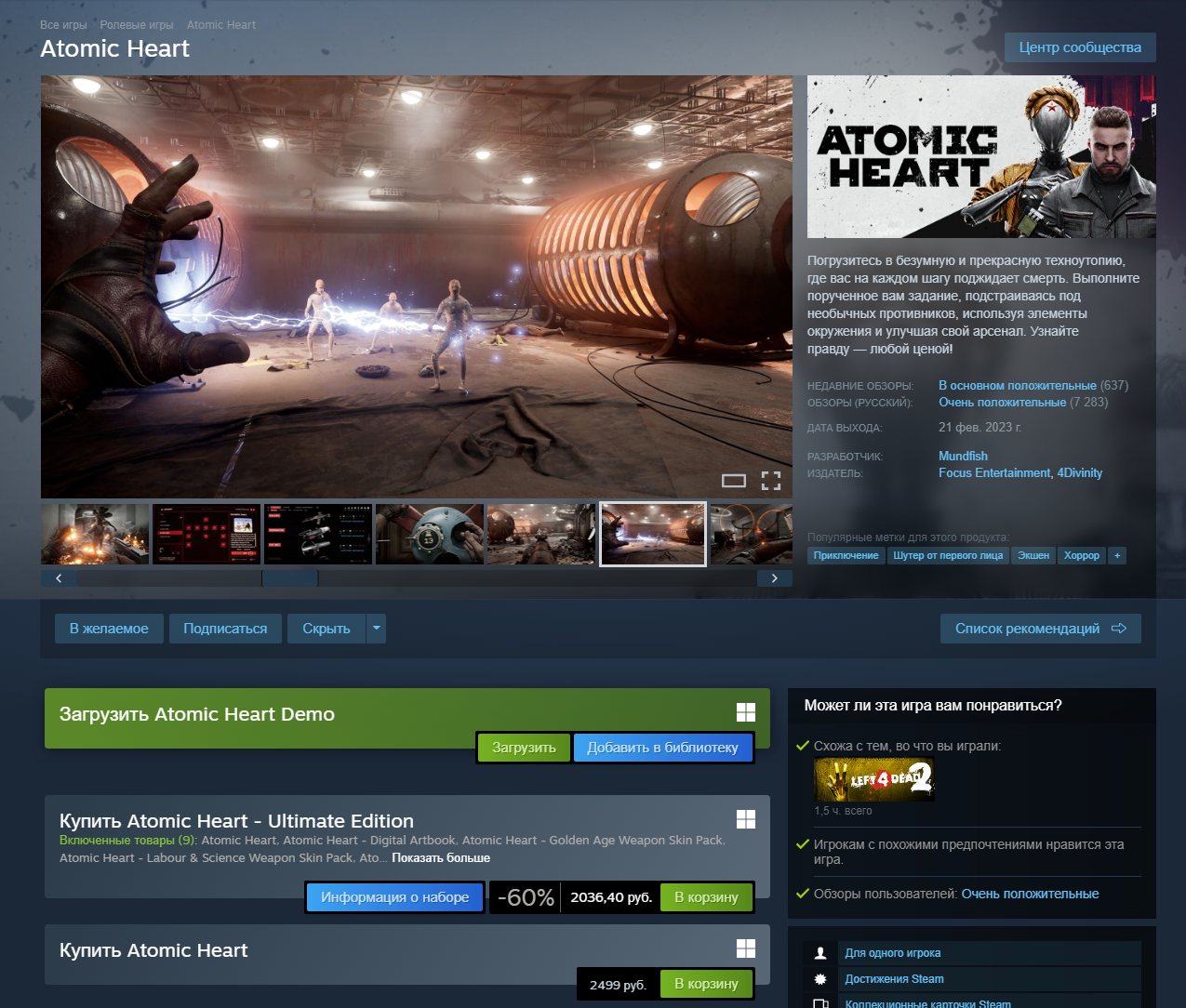This screenshot has height=1008, width=1186.
Task: Open Mundfish developer link
Action: tap(963, 456)
